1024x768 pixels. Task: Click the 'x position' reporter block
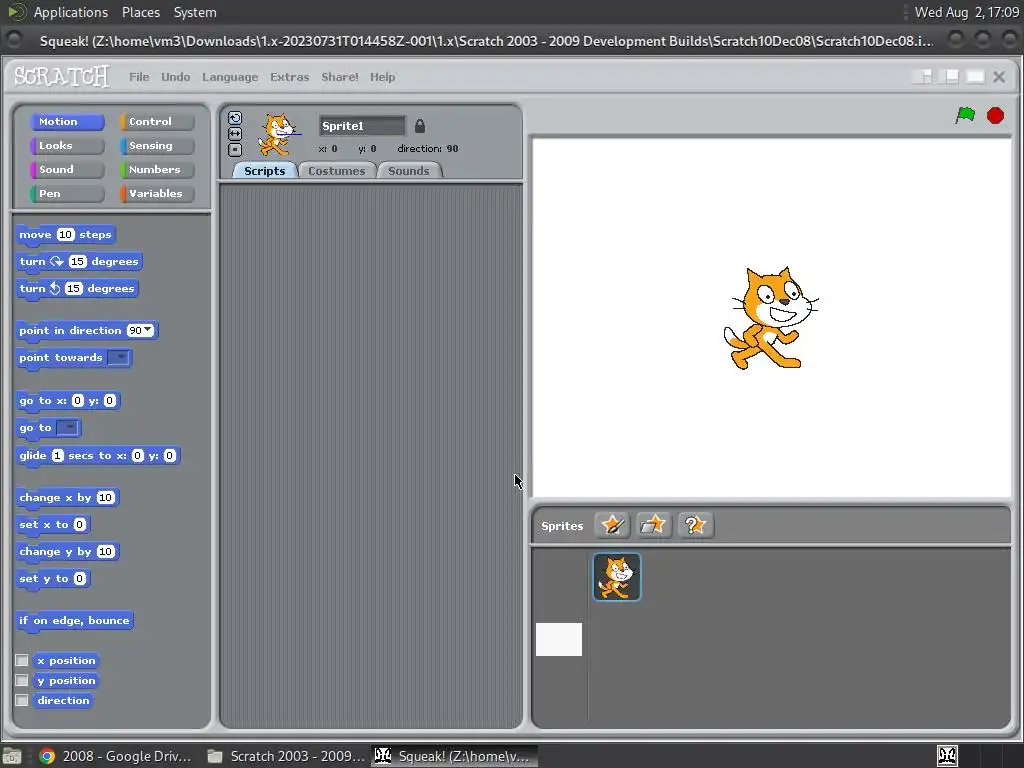coord(66,660)
